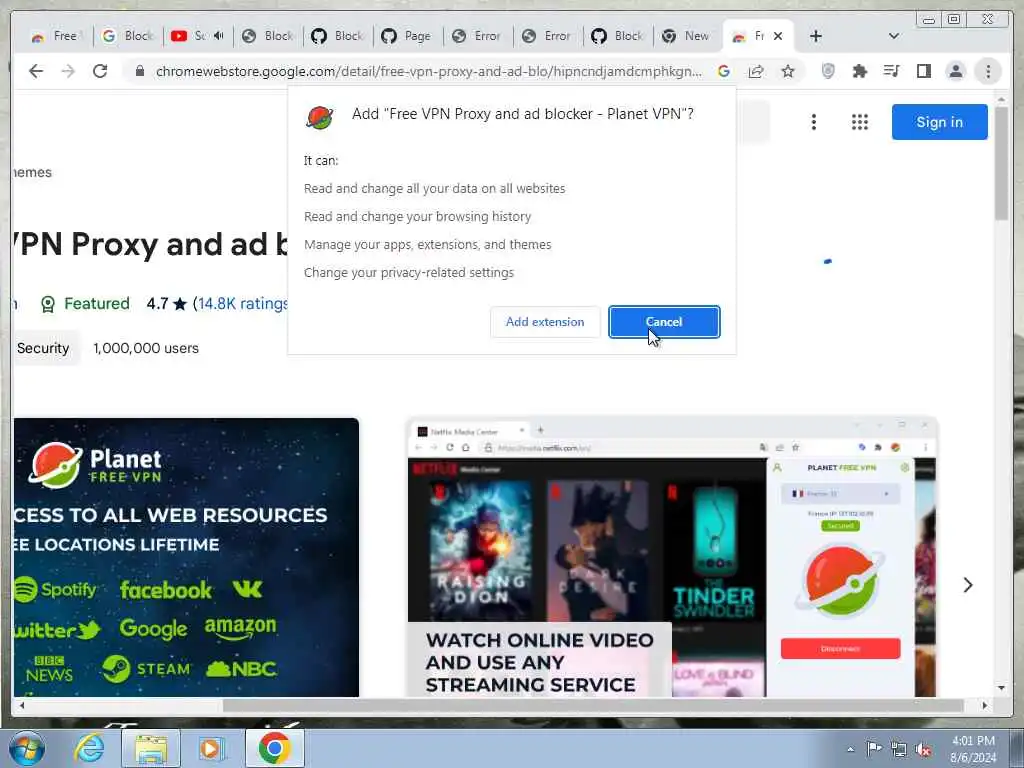Screen dimensions: 1024x768
Task: Open the Planet Free VPN promo image
Action: [x=186, y=557]
